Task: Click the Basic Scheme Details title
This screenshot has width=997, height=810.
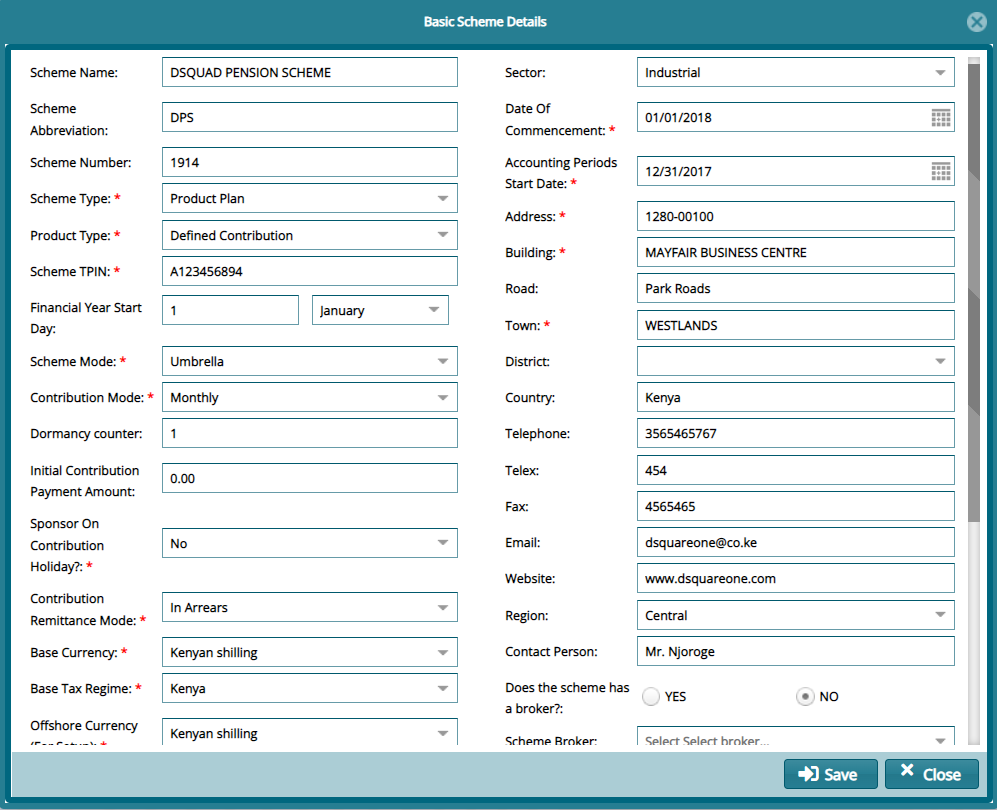Action: pos(485,22)
